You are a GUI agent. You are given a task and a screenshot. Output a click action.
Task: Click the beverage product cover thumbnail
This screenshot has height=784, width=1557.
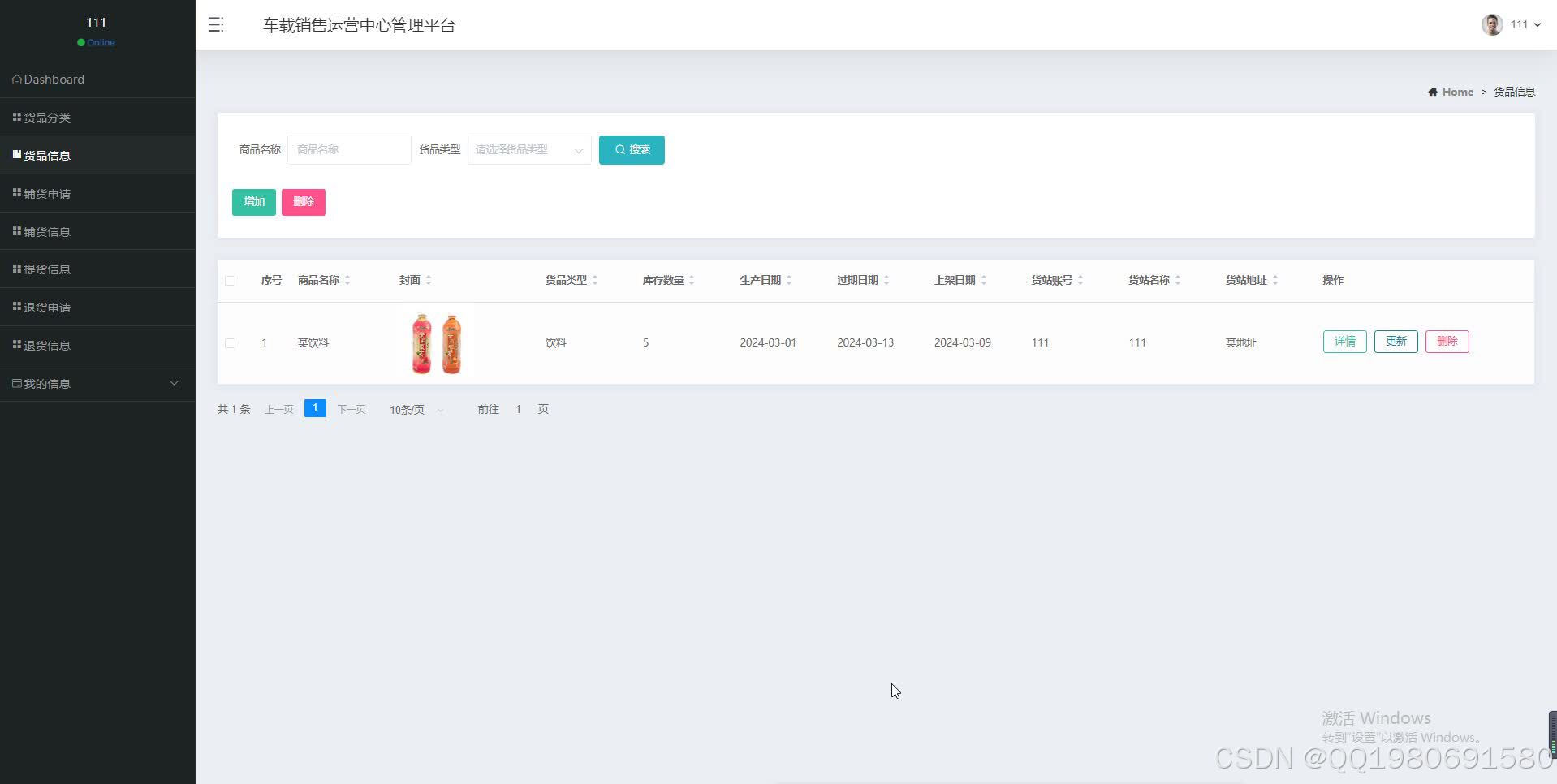[436, 342]
